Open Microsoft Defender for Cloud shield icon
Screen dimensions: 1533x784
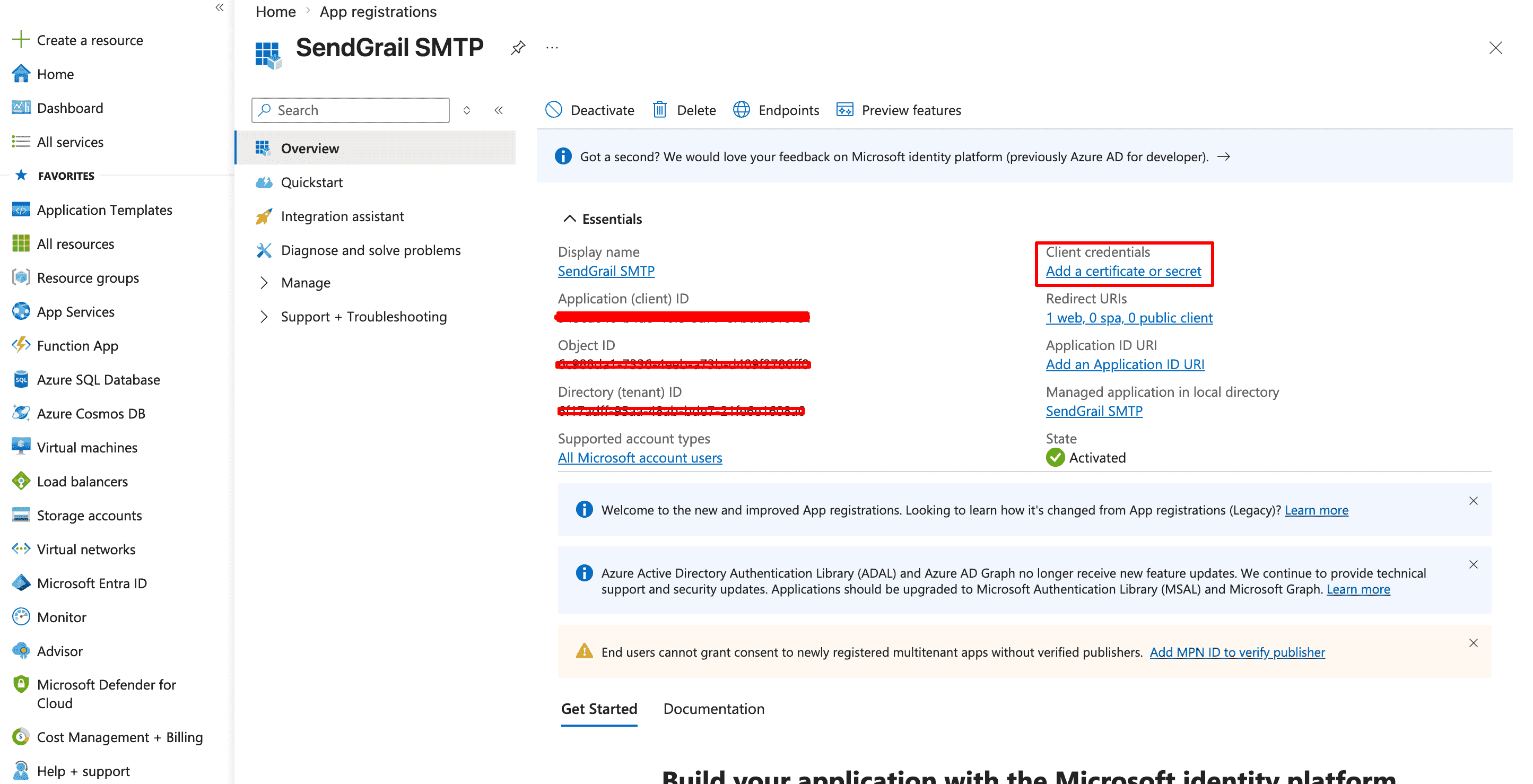coord(21,685)
